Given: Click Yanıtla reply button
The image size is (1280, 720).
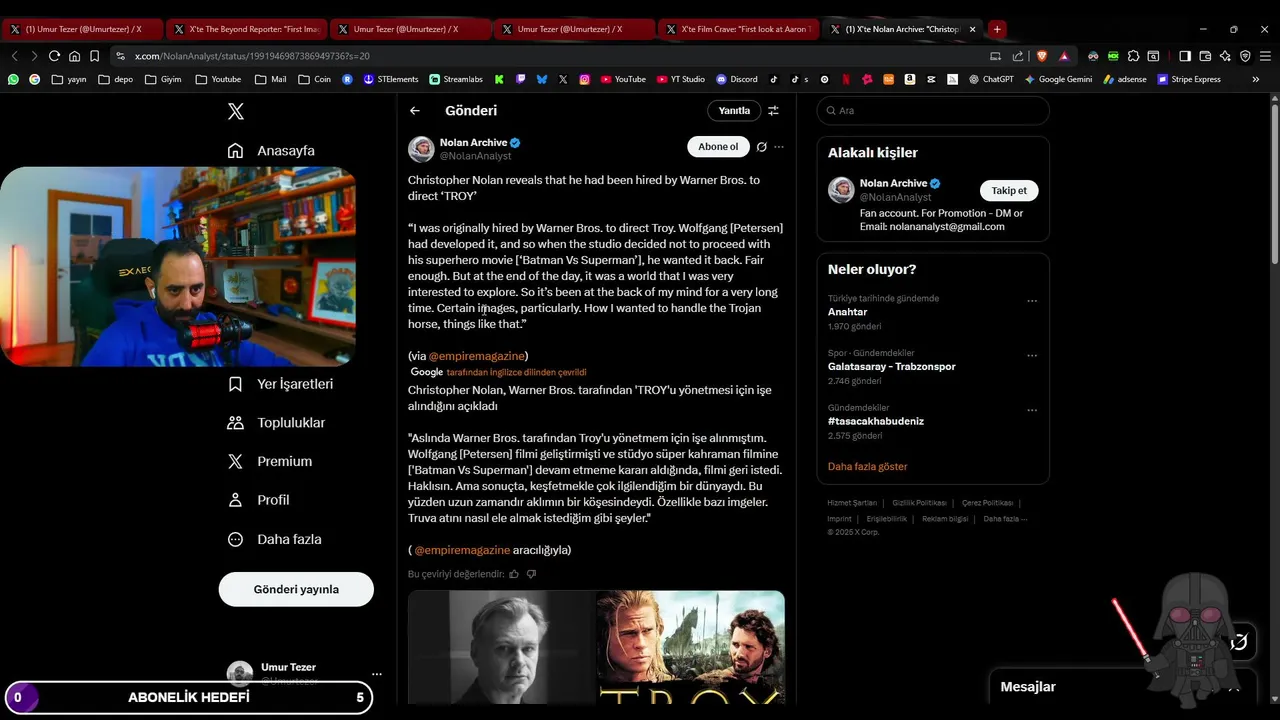Looking at the screenshot, I should pyautogui.click(x=734, y=111).
